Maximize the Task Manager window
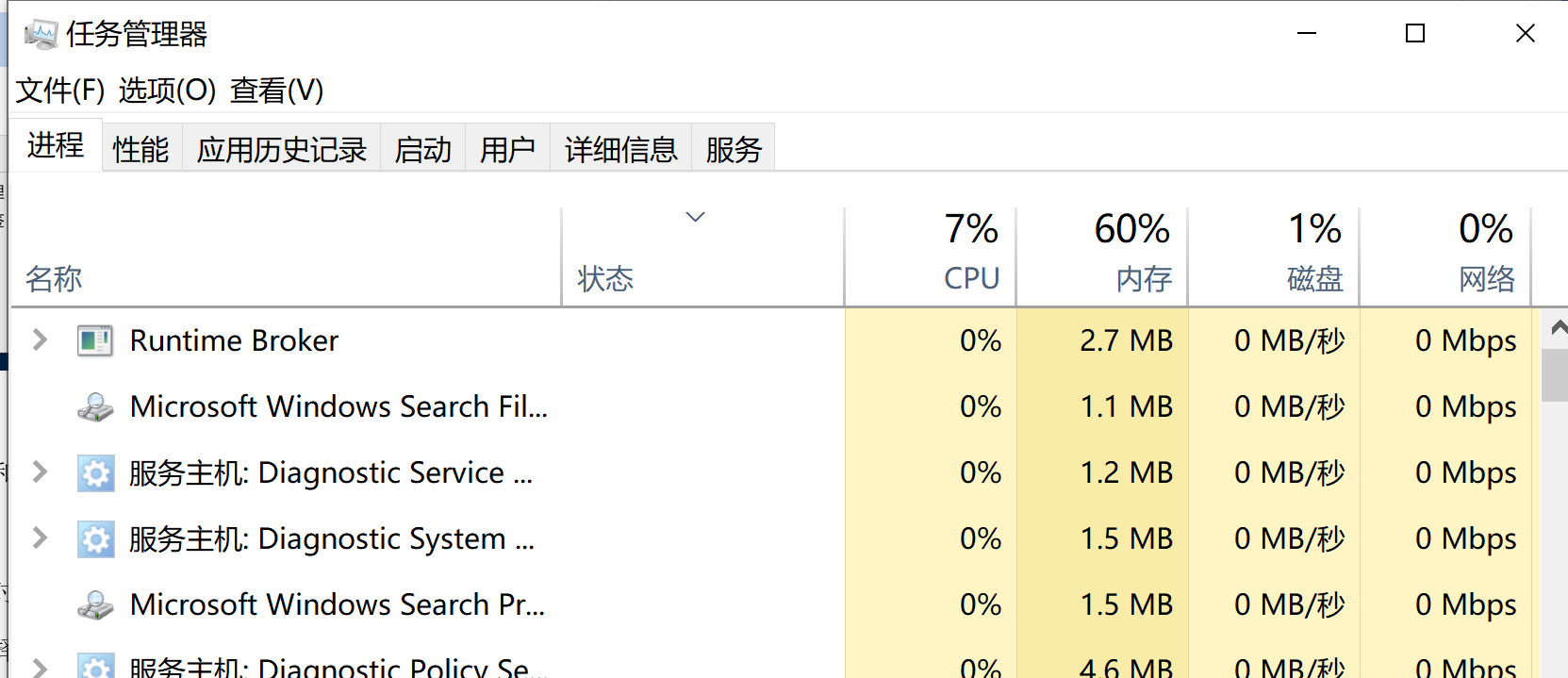Viewport: 1568px width, 678px height. pyautogui.click(x=1414, y=34)
